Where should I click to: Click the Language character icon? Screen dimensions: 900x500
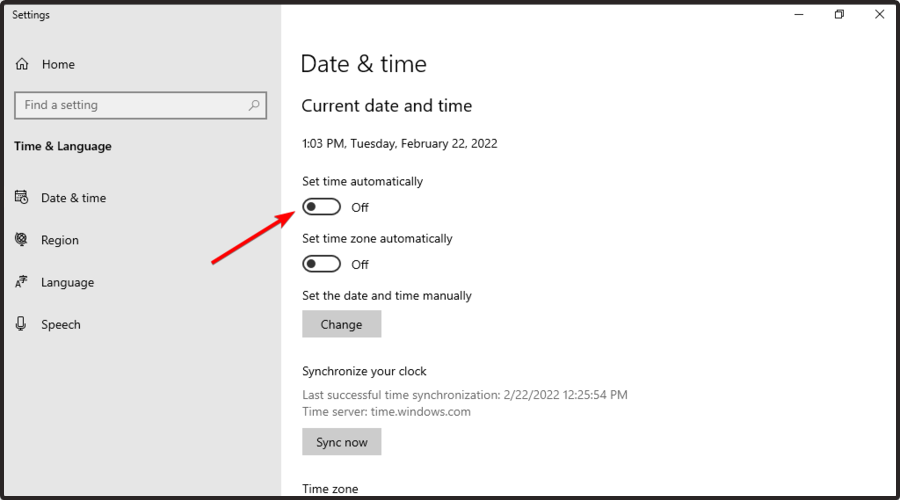click(x=21, y=283)
